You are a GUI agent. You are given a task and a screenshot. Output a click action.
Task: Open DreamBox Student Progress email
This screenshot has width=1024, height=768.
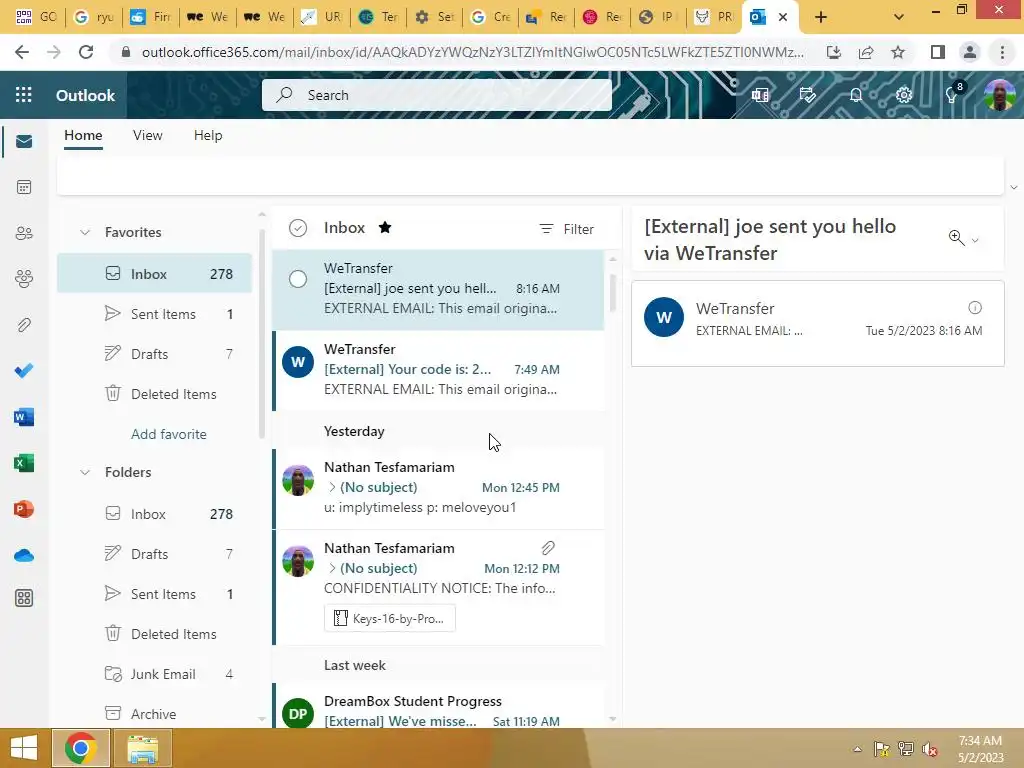point(438,707)
